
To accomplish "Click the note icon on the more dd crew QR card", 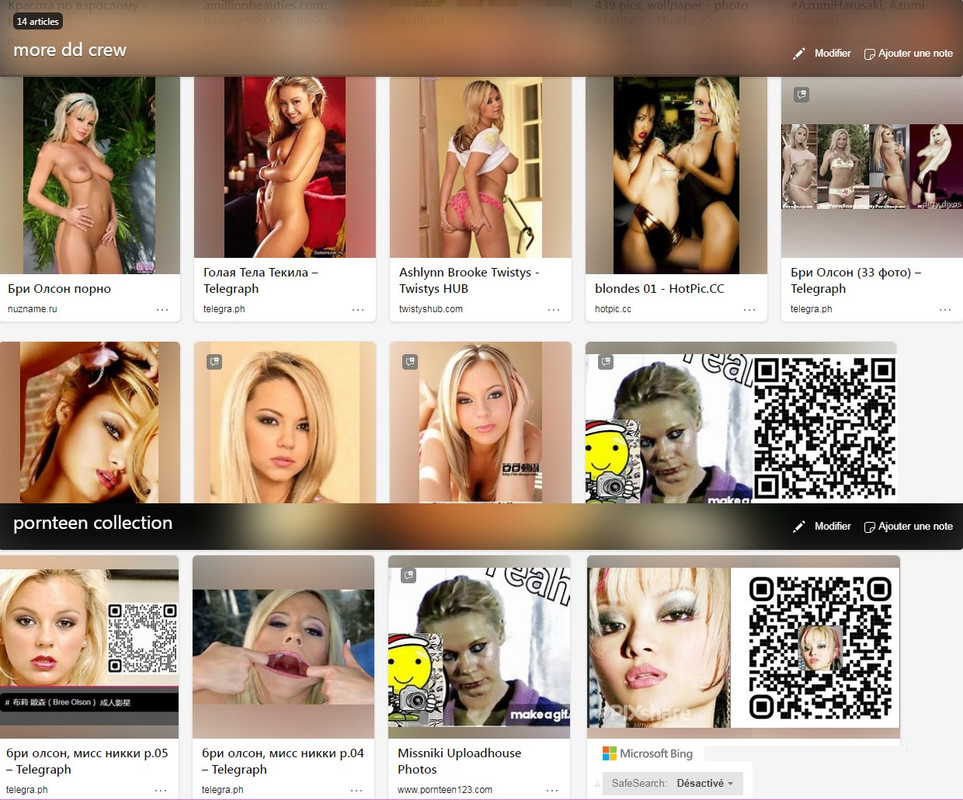I will (606, 362).
